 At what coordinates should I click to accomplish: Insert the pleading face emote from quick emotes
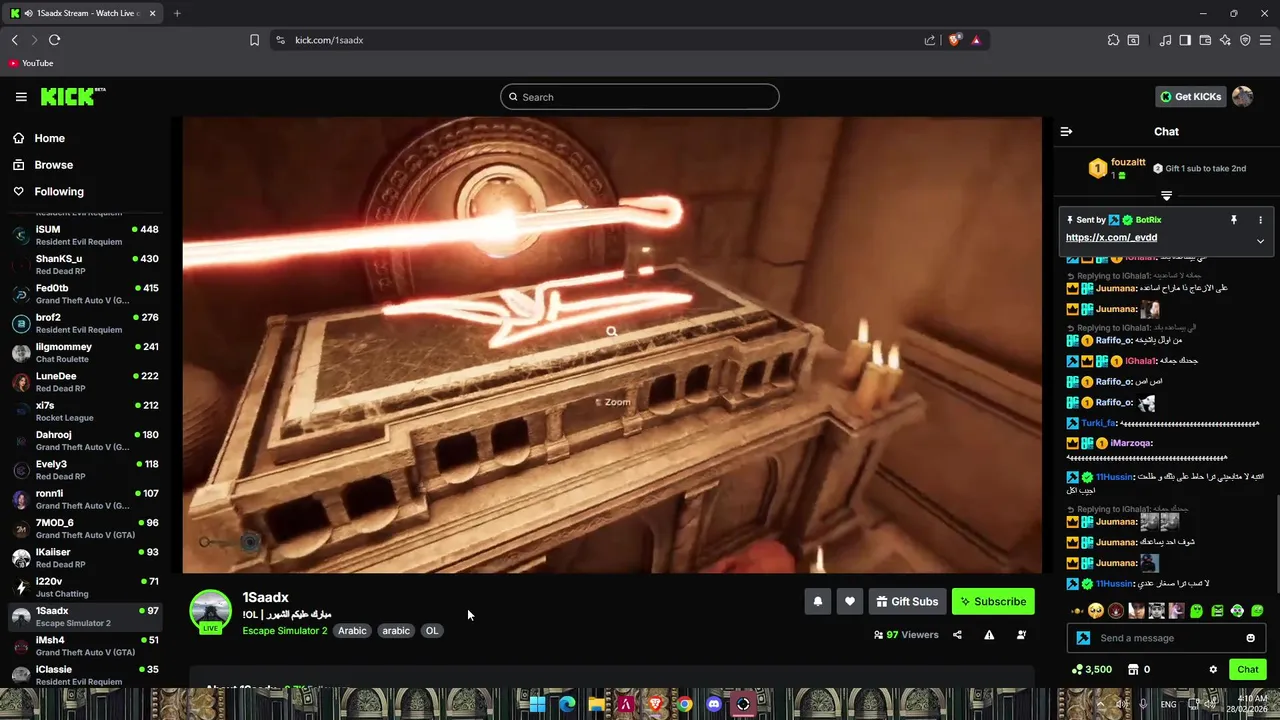tap(1096, 611)
